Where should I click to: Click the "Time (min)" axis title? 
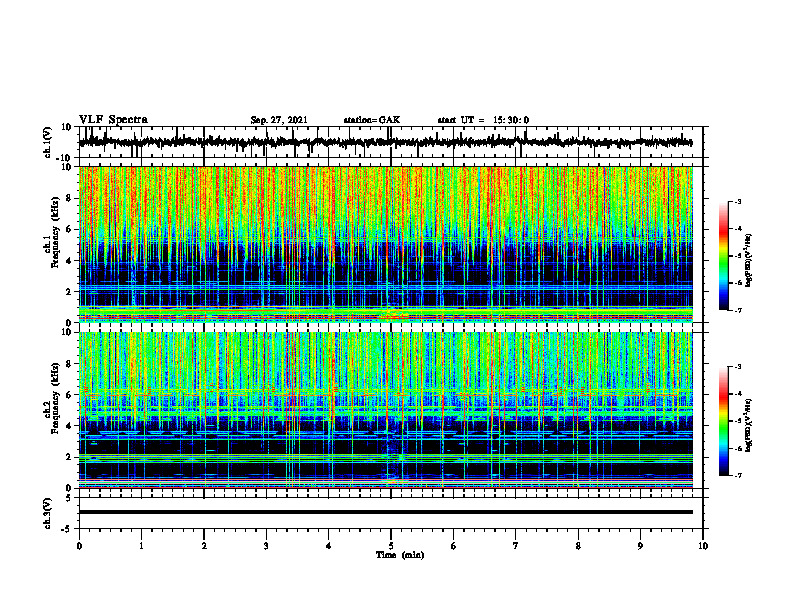[x=400, y=555]
